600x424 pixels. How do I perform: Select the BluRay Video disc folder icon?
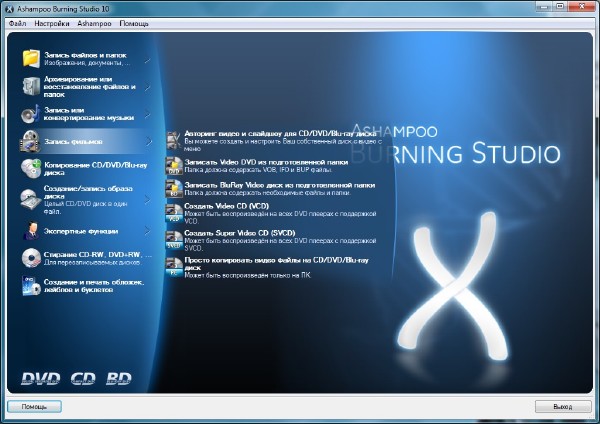click(174, 187)
